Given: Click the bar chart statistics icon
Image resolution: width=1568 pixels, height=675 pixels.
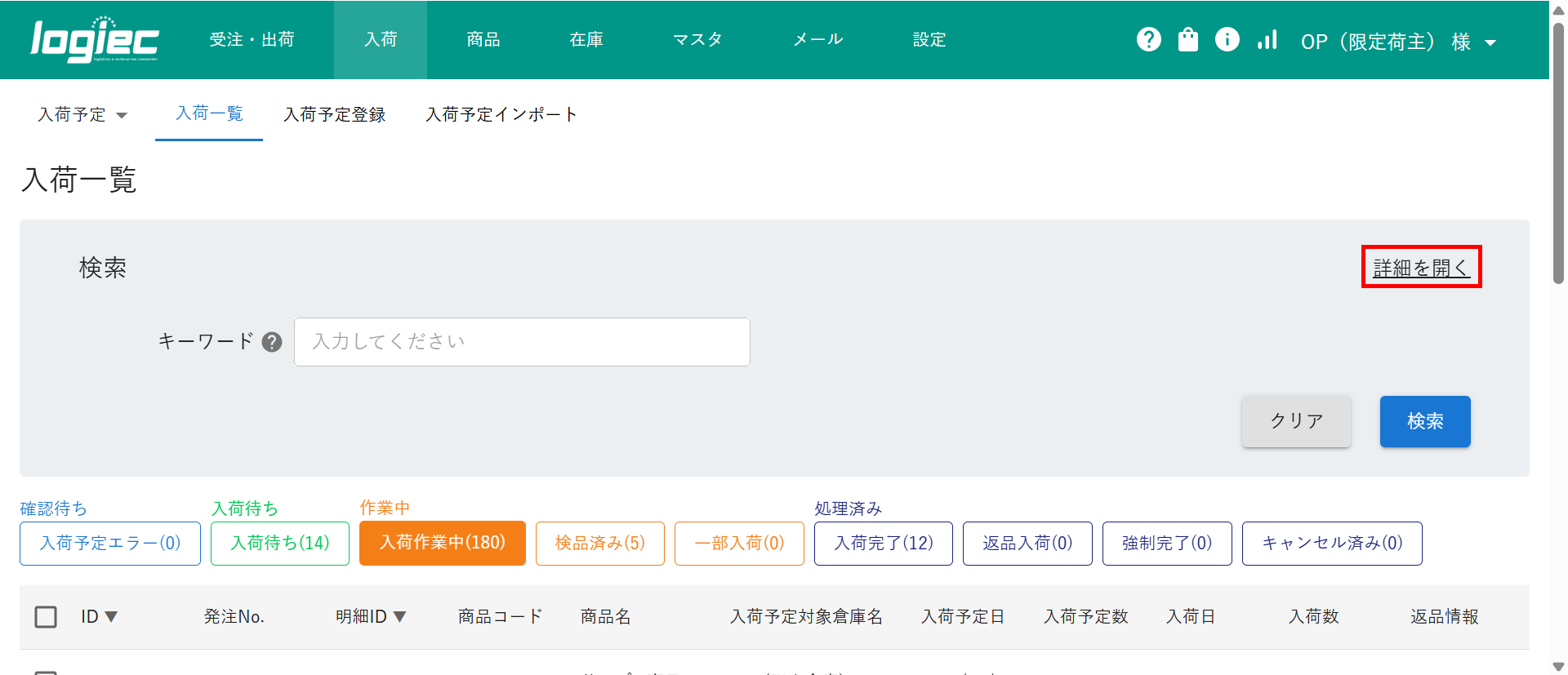Looking at the screenshot, I should point(1267,39).
